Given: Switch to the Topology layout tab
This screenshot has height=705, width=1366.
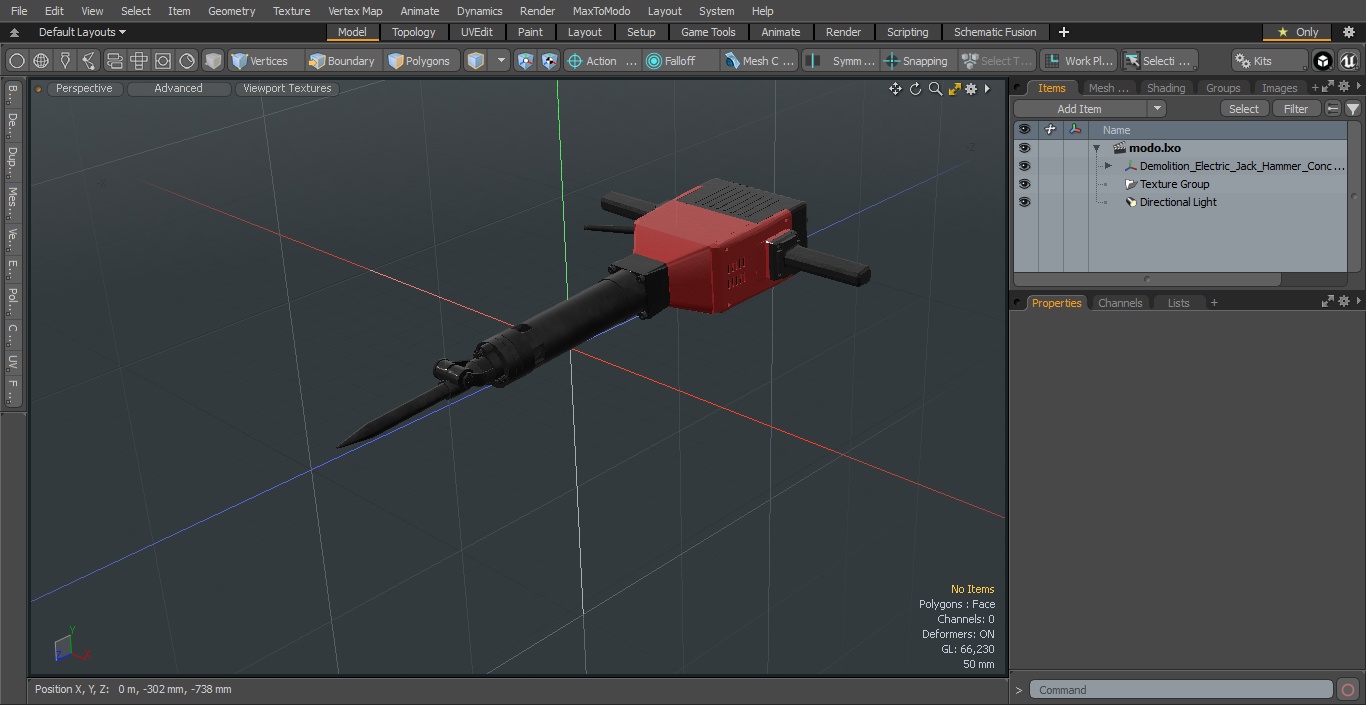Looking at the screenshot, I should click(x=414, y=32).
